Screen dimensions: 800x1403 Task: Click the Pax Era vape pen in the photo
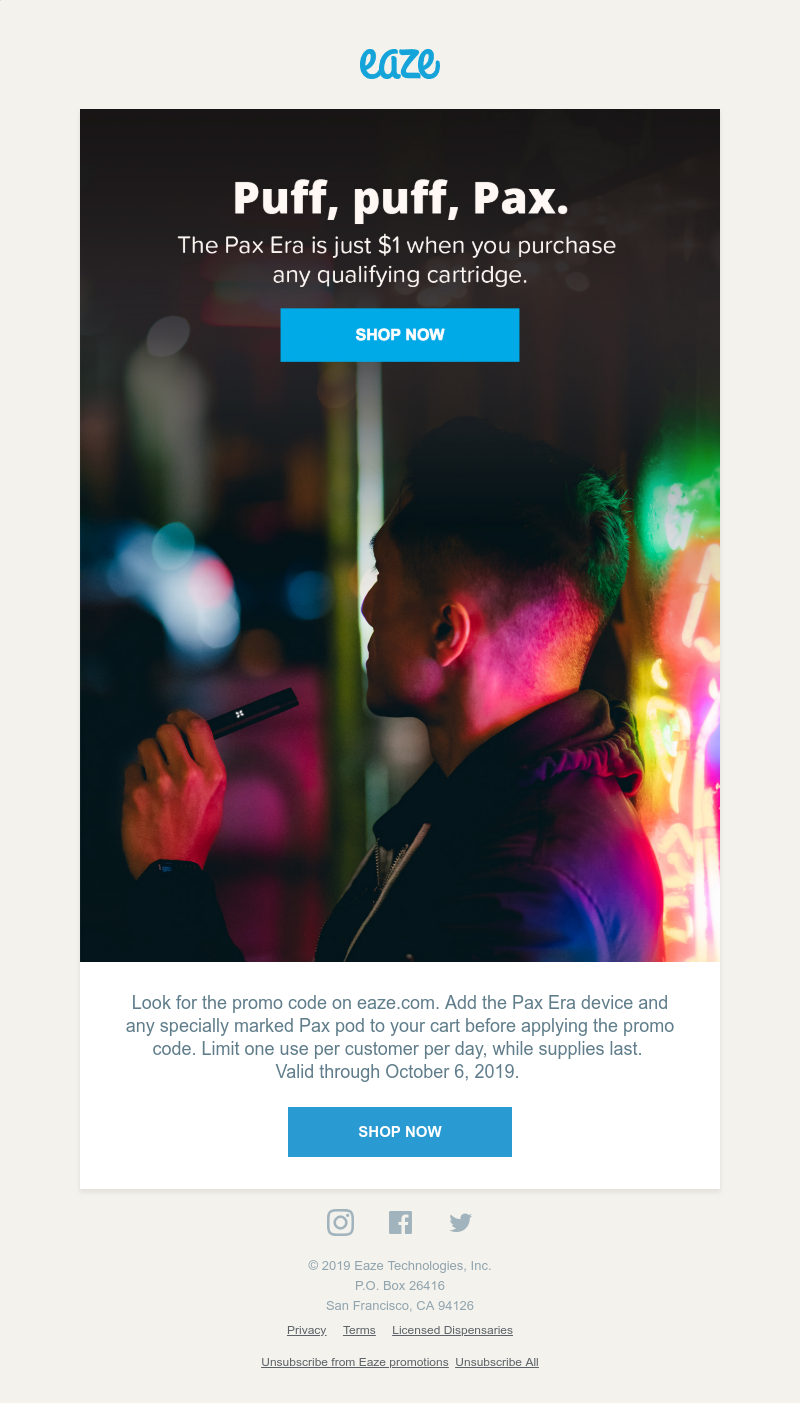tap(252, 713)
